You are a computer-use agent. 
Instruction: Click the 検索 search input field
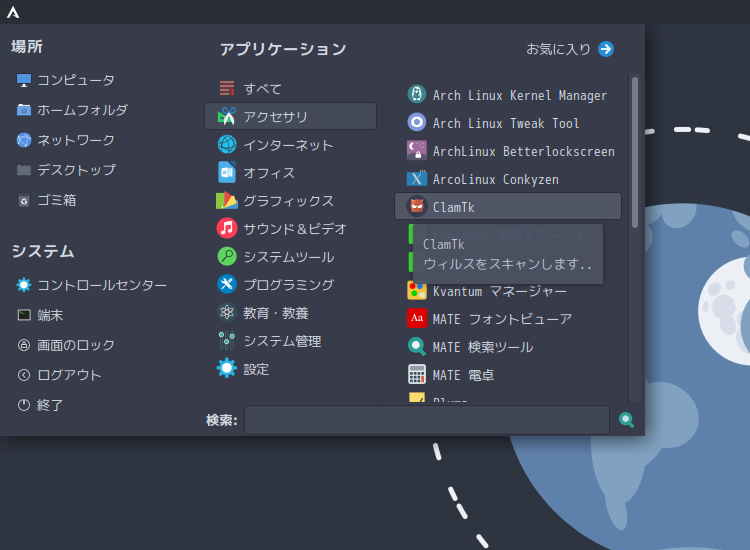pyautogui.click(x=427, y=420)
